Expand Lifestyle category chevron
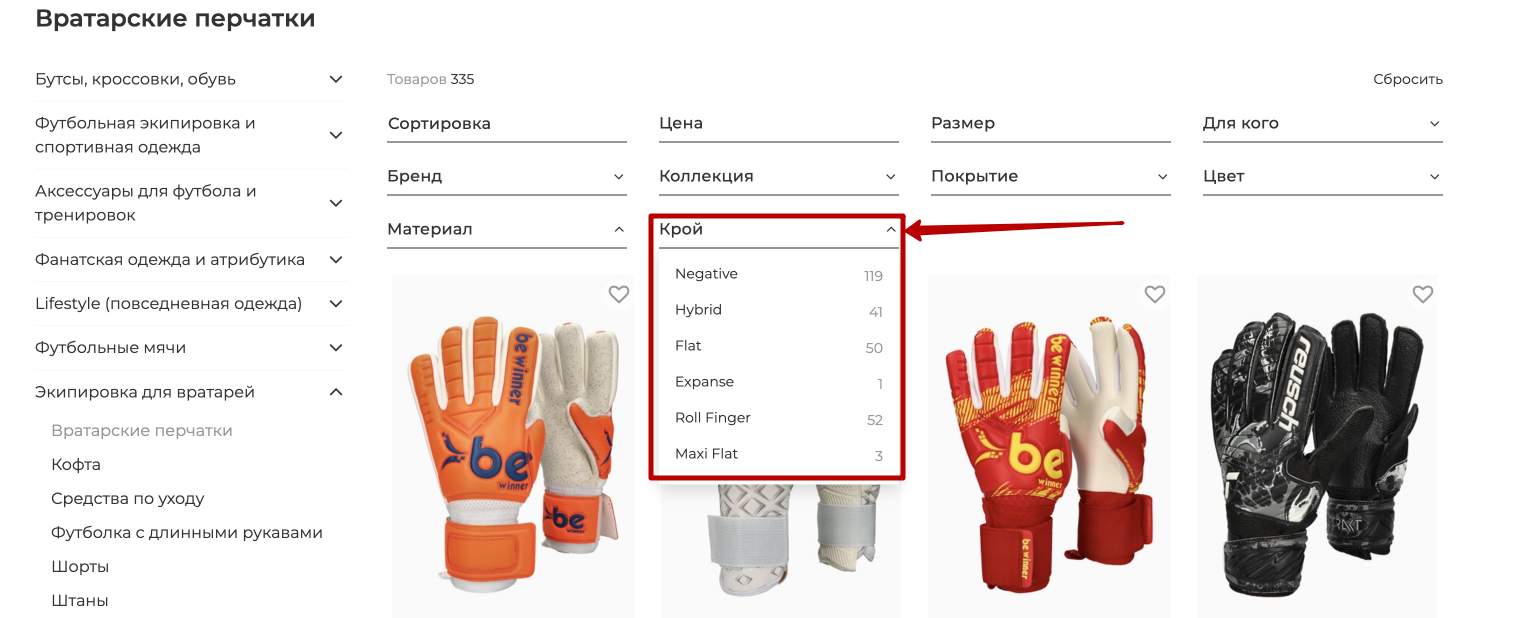 pyautogui.click(x=336, y=304)
